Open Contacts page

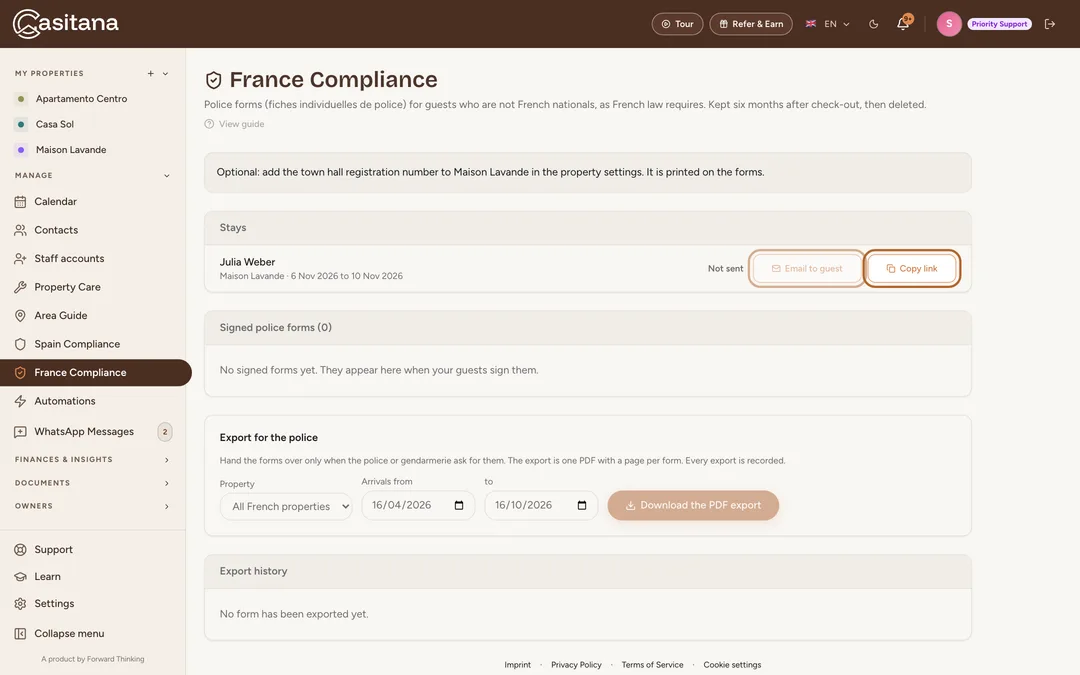(x=56, y=230)
